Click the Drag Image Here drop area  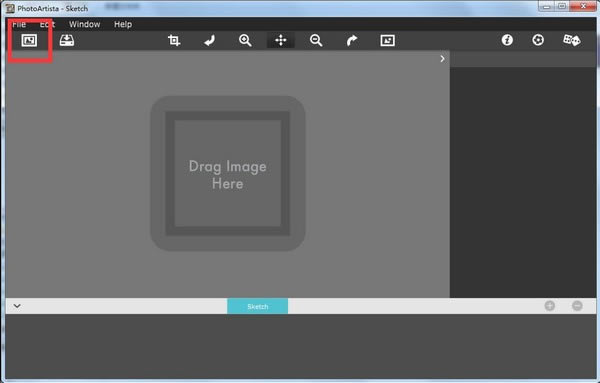[x=228, y=173]
